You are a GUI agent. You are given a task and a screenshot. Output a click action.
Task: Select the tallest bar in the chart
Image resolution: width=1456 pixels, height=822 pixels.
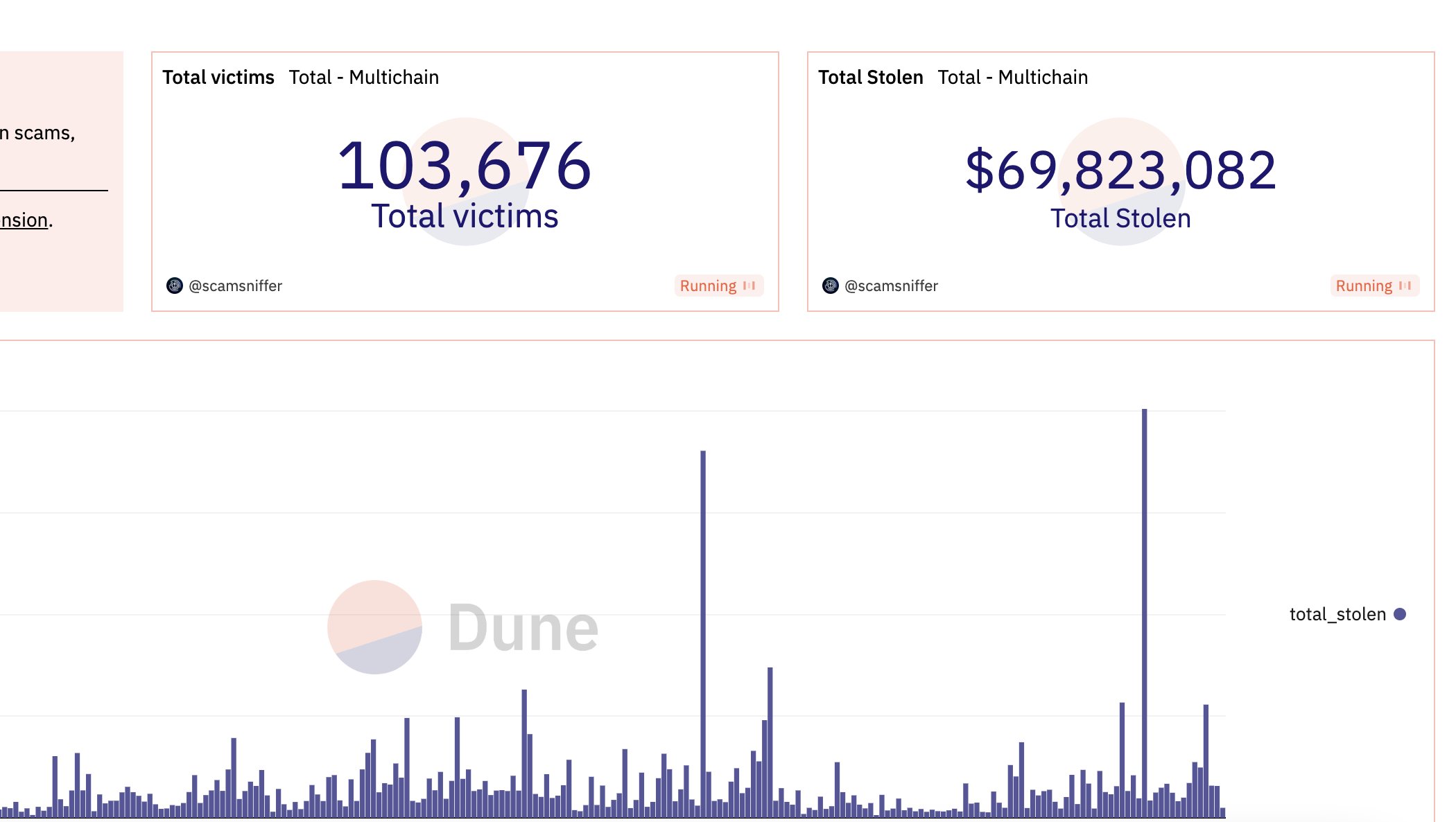click(1144, 610)
